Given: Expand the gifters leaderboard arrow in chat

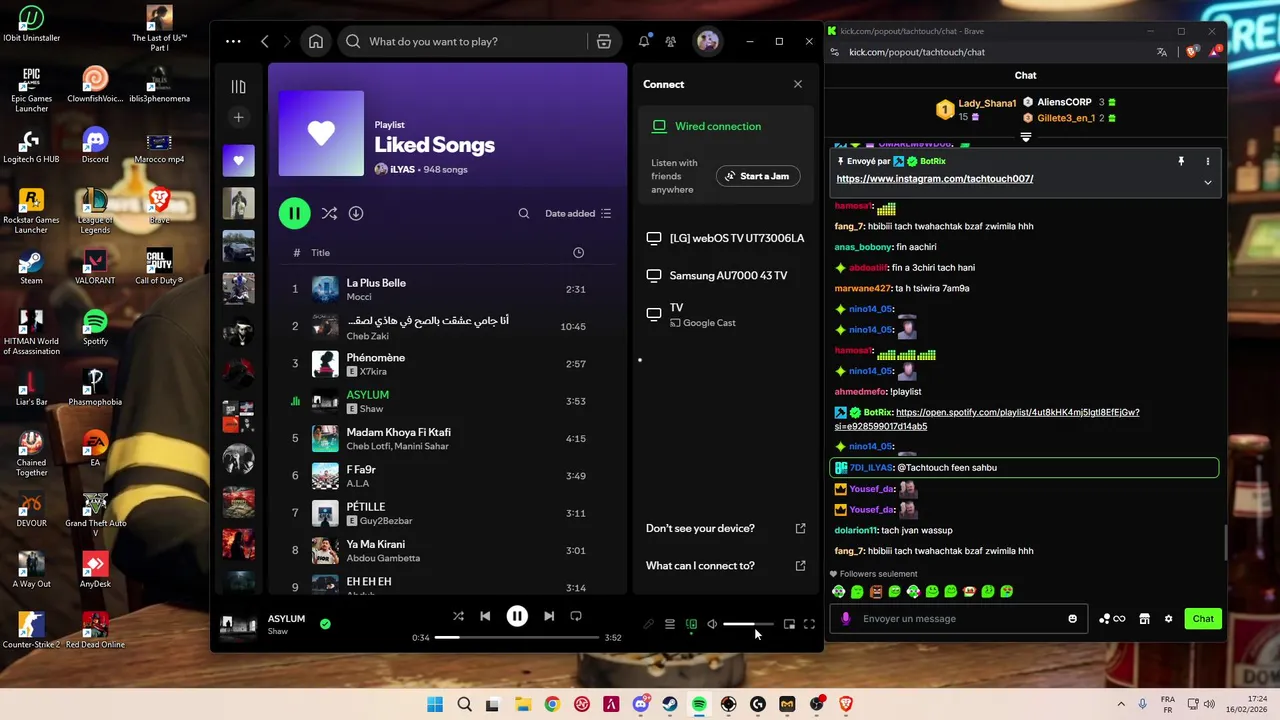Looking at the screenshot, I should [1026, 137].
